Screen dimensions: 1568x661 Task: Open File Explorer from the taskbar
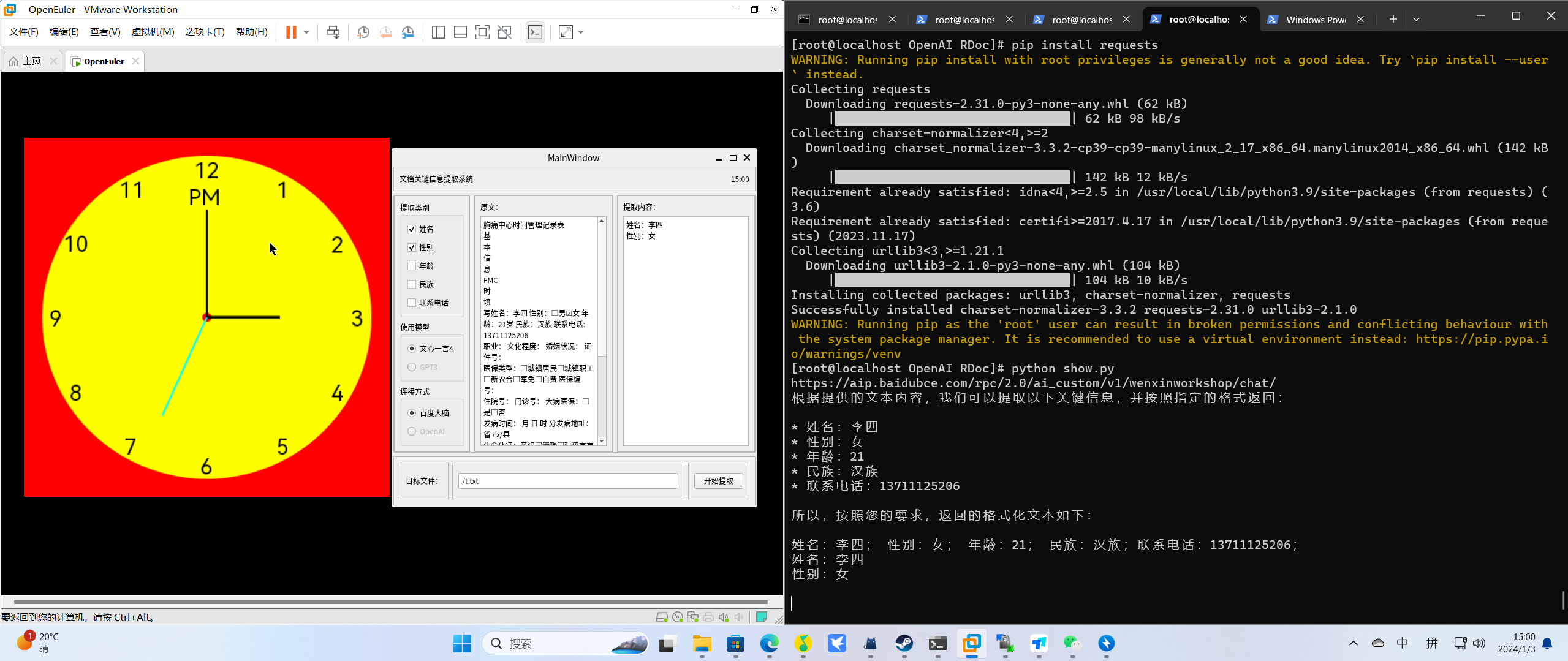point(702,643)
